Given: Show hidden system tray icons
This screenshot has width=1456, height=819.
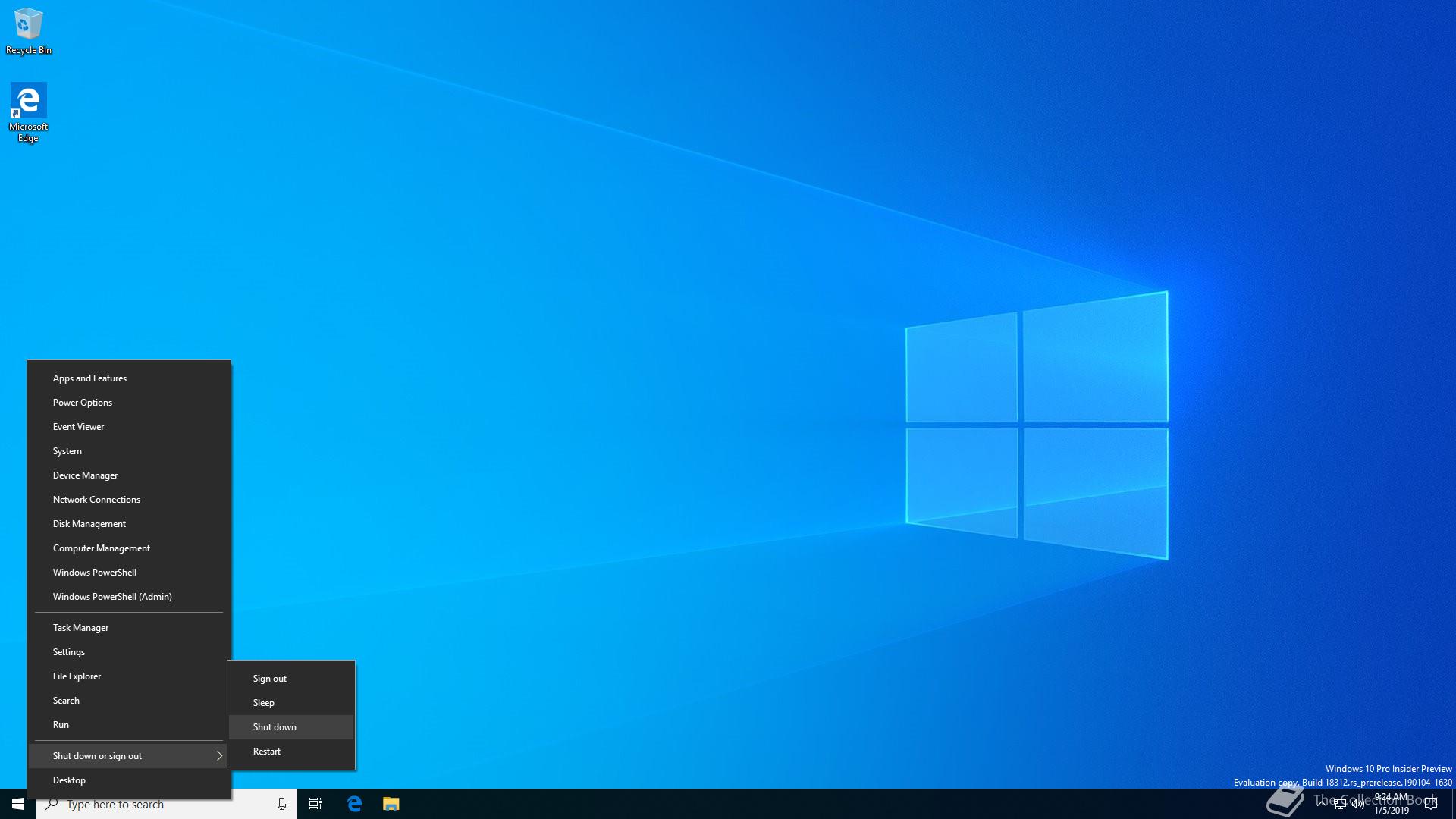Looking at the screenshot, I should pos(1322,804).
